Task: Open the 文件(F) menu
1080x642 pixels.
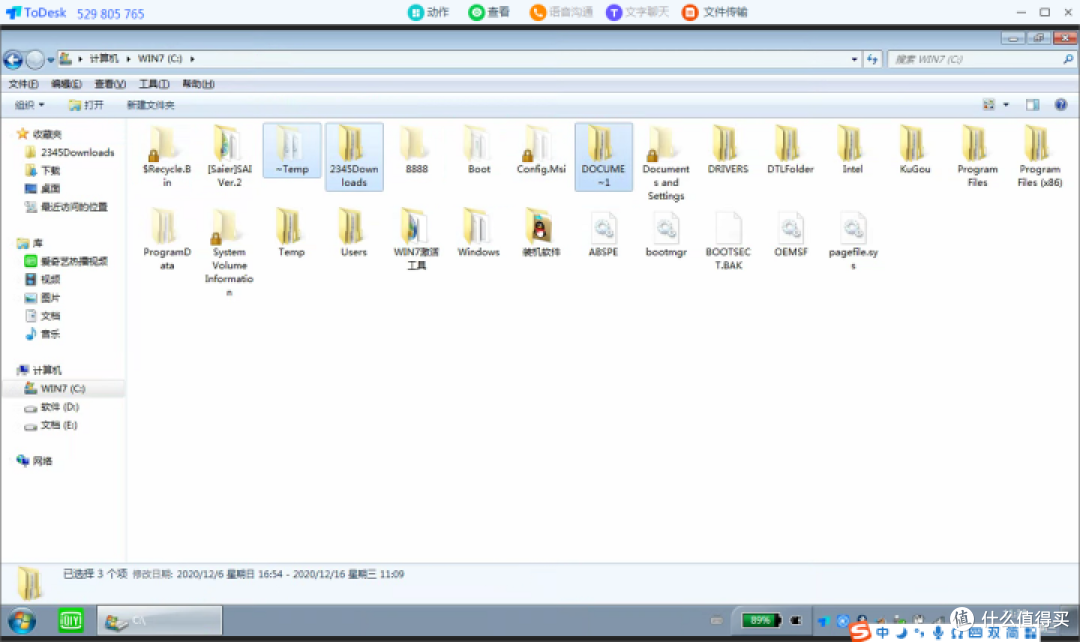Action: (x=23, y=84)
